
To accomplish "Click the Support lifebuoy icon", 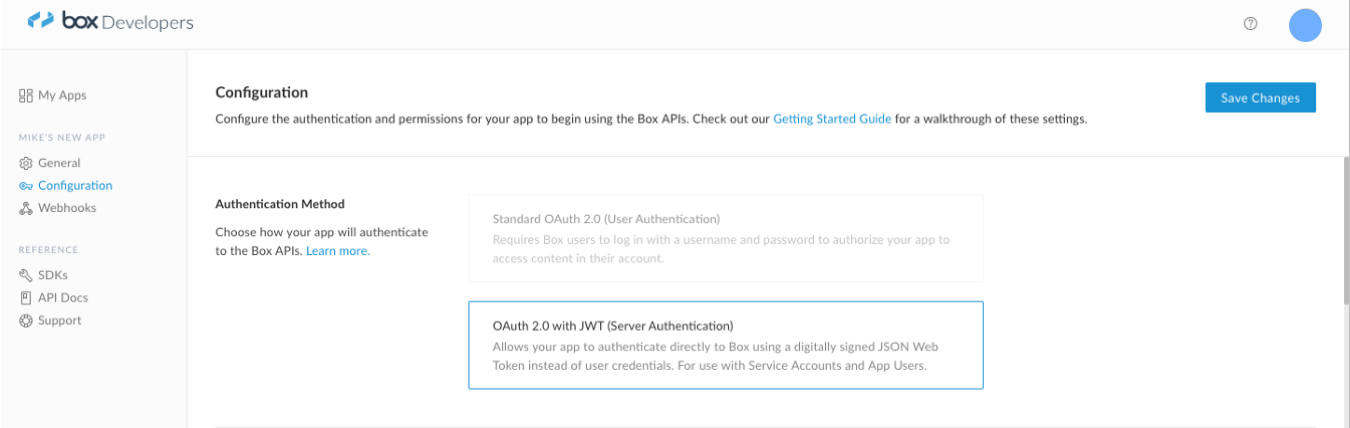I will 26,321.
